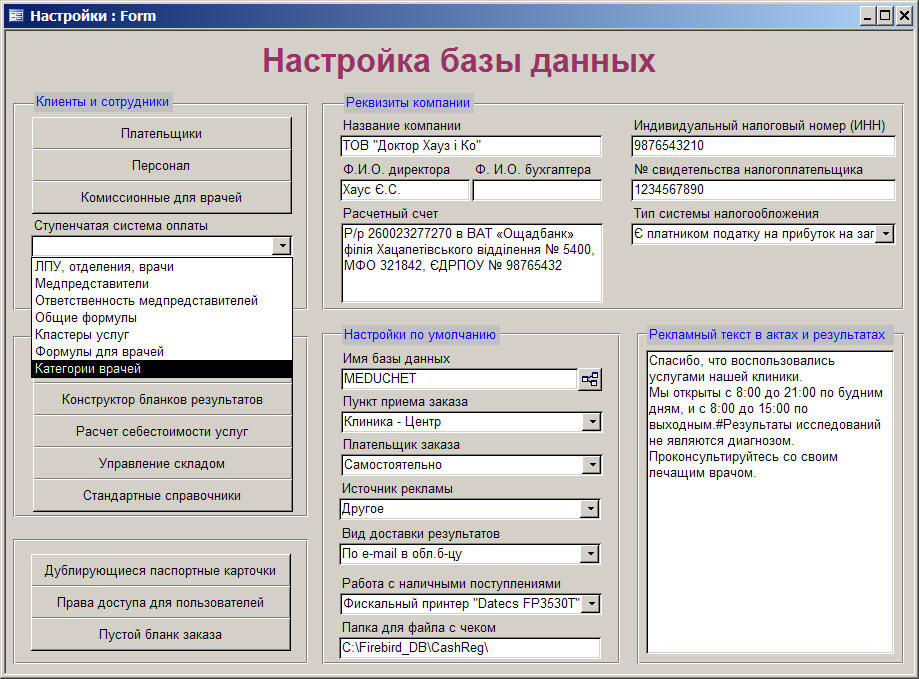Expand Вид доставки результатов dropdown arrow
This screenshot has width=919, height=679.
[590, 554]
